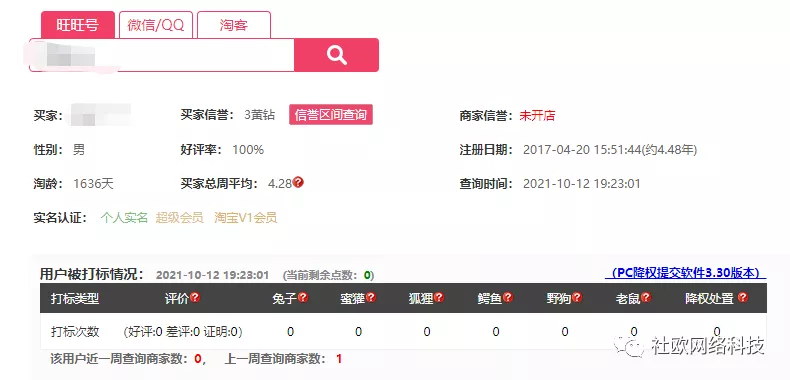Click the 性别 value 男
This screenshot has height=380, width=790.
pos(79,150)
